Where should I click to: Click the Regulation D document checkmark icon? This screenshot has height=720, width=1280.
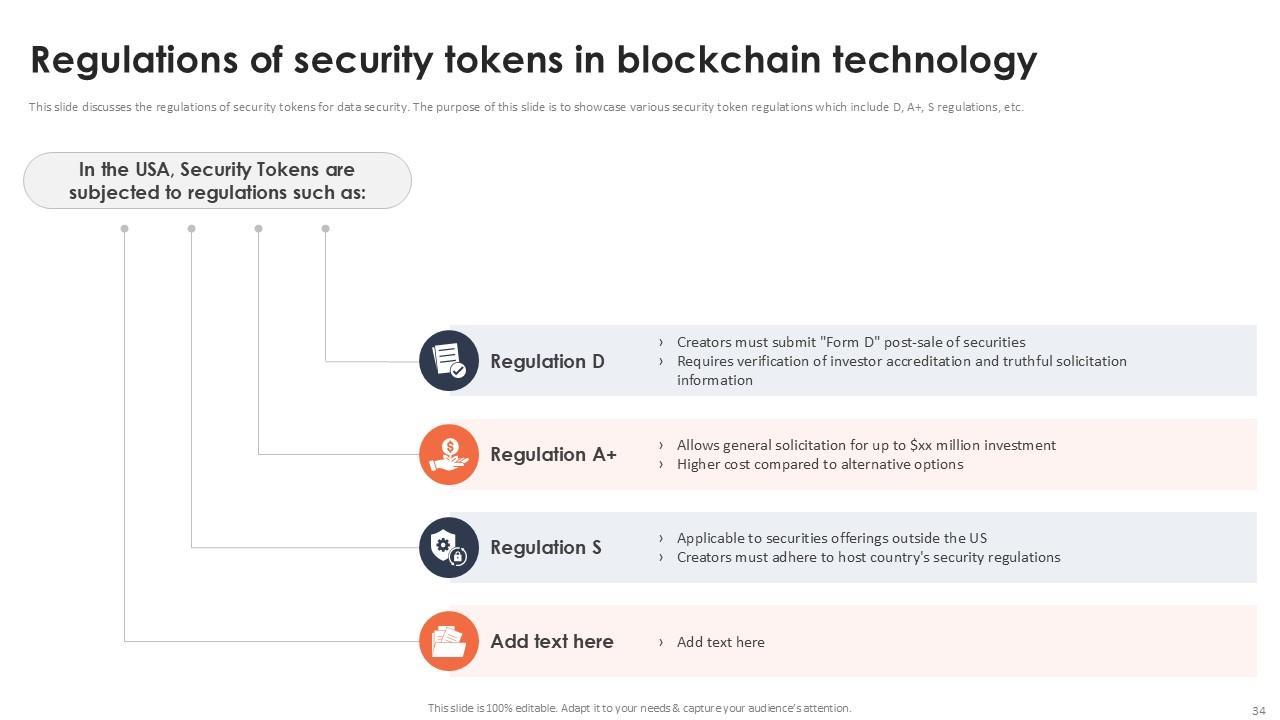(x=449, y=360)
